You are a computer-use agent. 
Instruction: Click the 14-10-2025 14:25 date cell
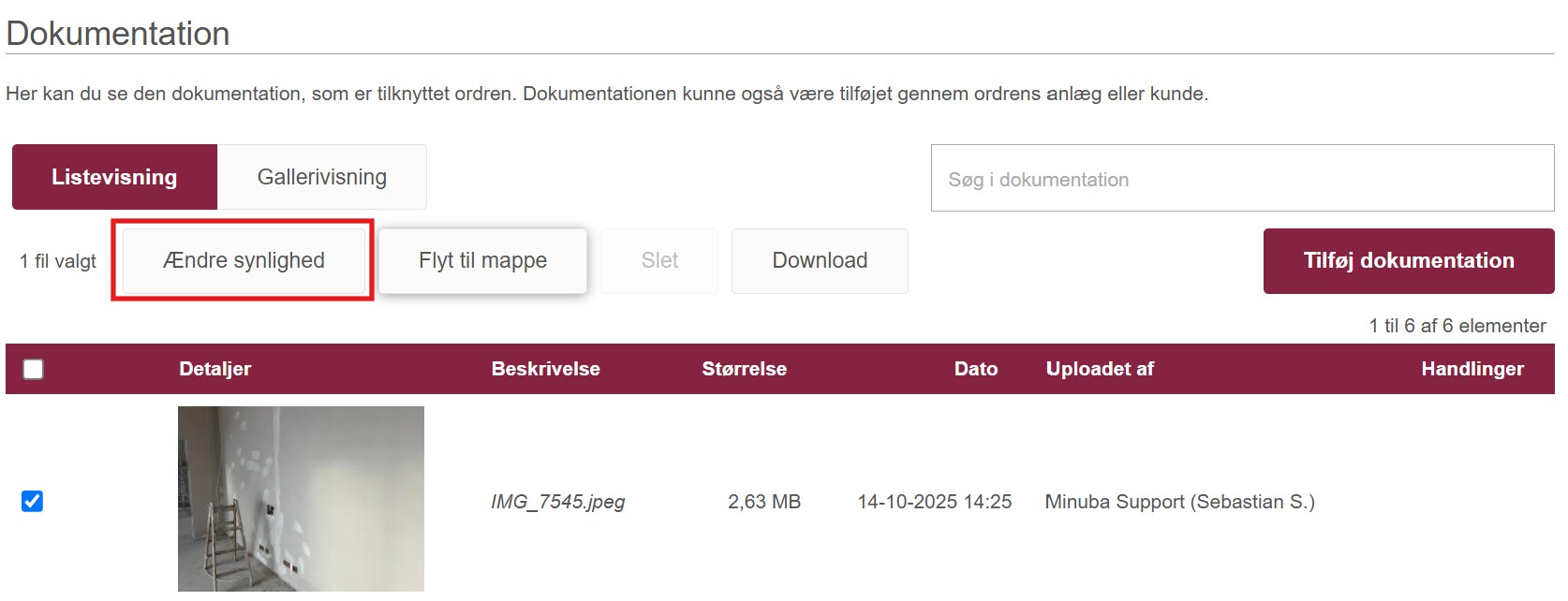click(x=934, y=502)
